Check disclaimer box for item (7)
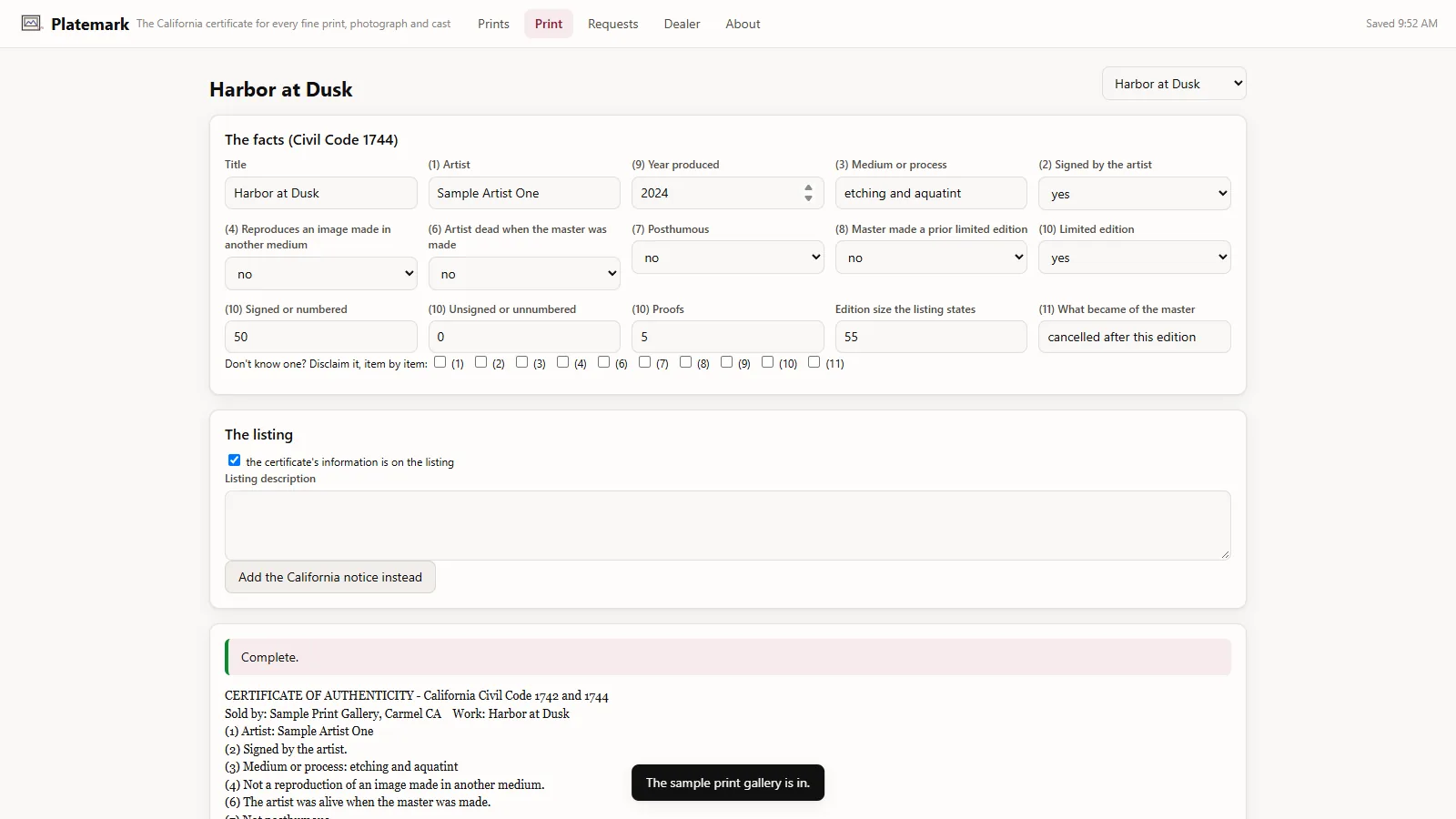This screenshot has height=819, width=1456. coord(645,362)
